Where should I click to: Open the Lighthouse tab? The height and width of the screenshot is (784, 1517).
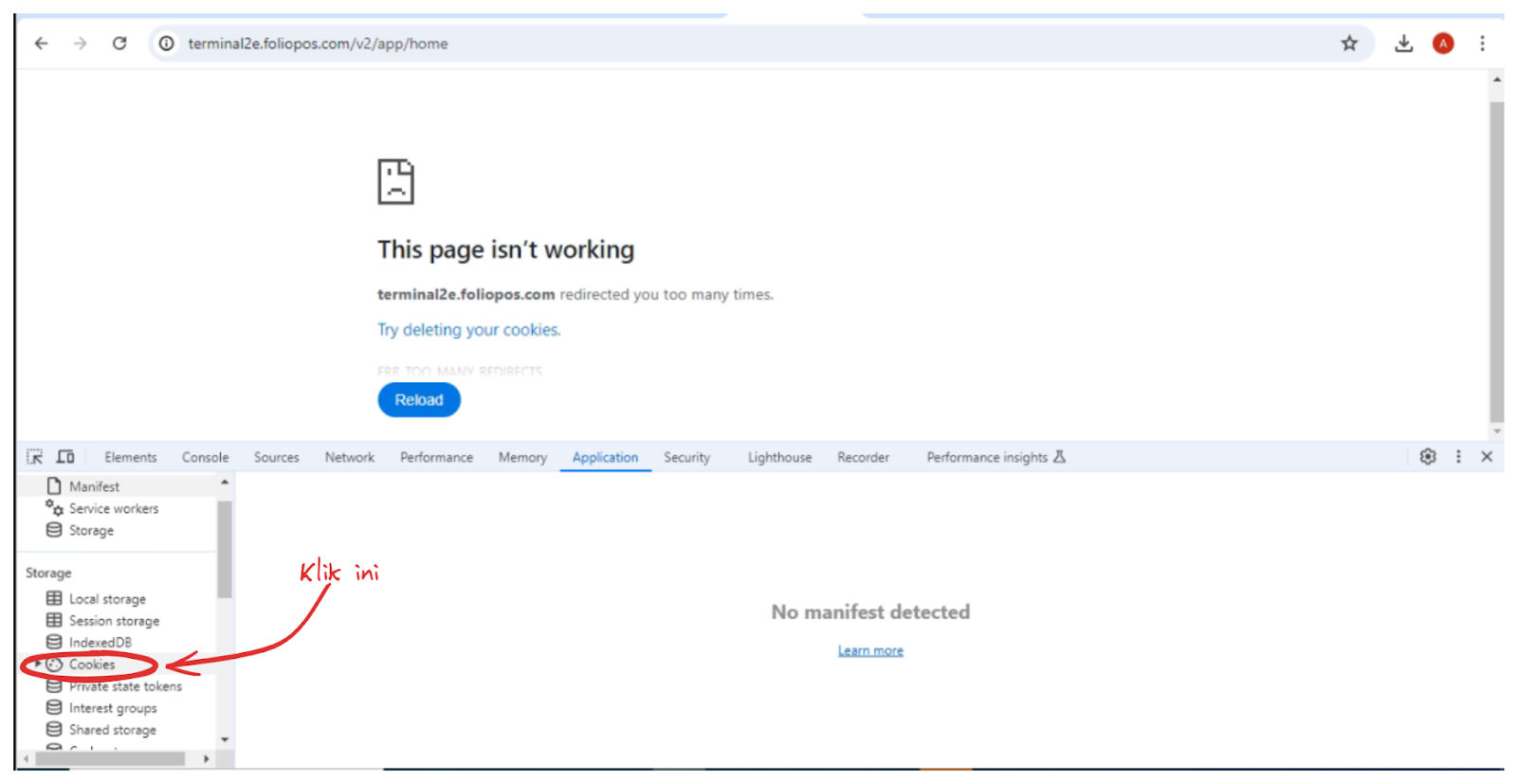pyautogui.click(x=779, y=457)
